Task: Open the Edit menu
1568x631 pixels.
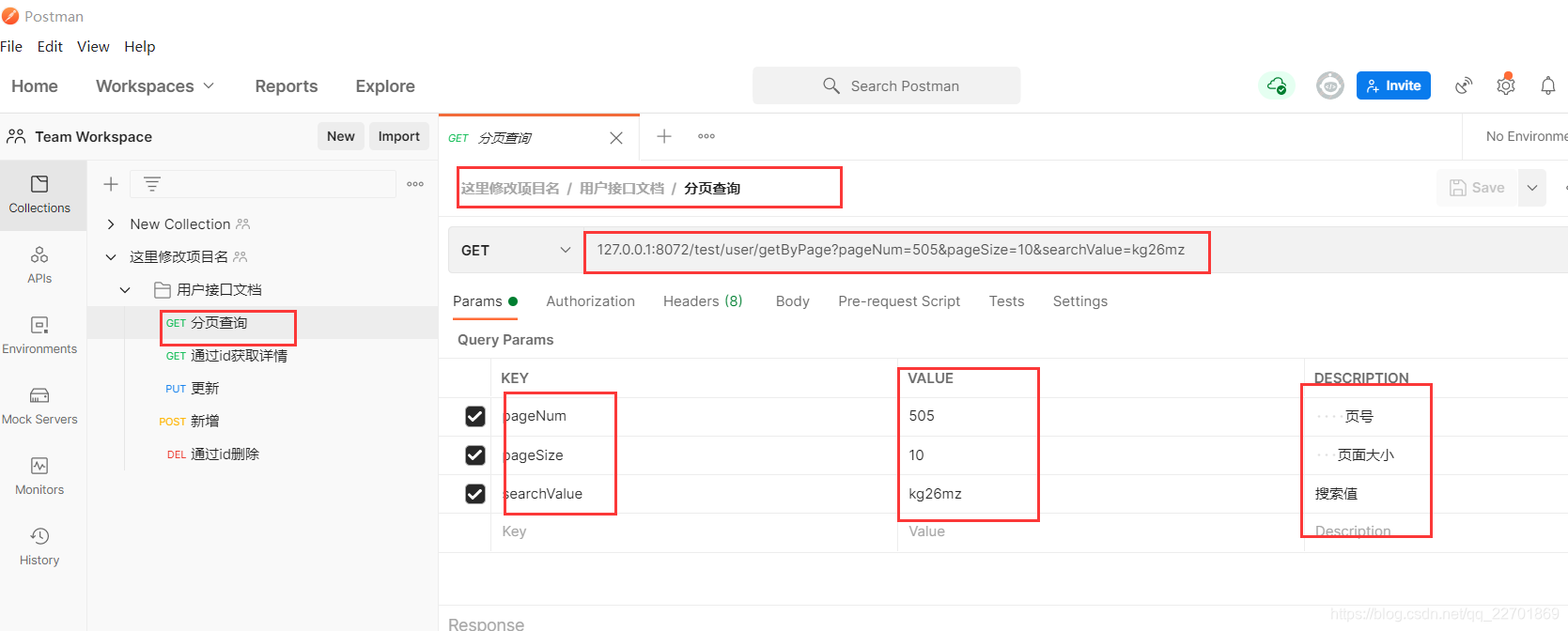Action: point(50,46)
